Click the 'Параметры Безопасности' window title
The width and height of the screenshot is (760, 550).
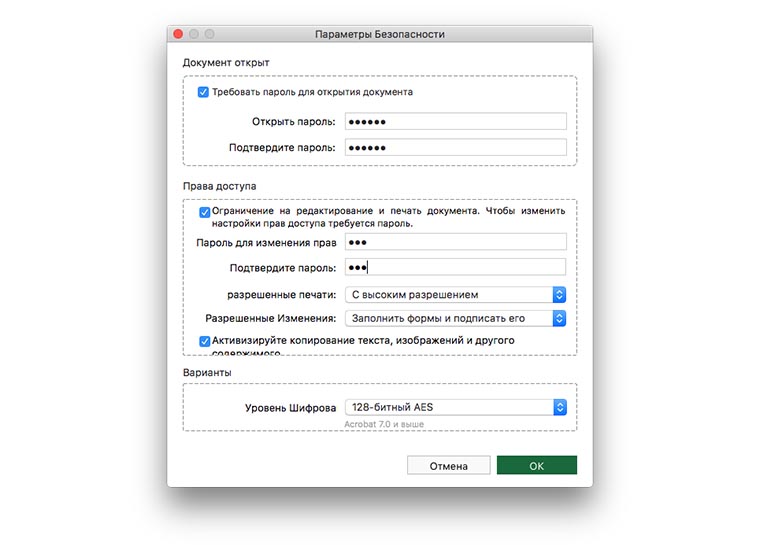pyautogui.click(x=380, y=34)
